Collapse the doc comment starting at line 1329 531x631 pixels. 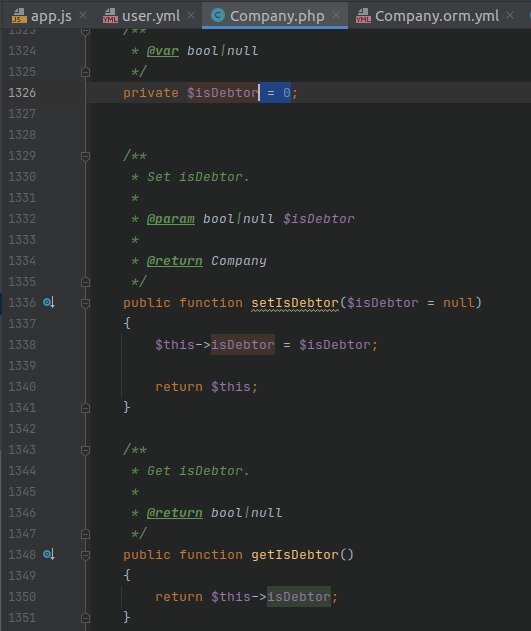pyautogui.click(x=85, y=156)
